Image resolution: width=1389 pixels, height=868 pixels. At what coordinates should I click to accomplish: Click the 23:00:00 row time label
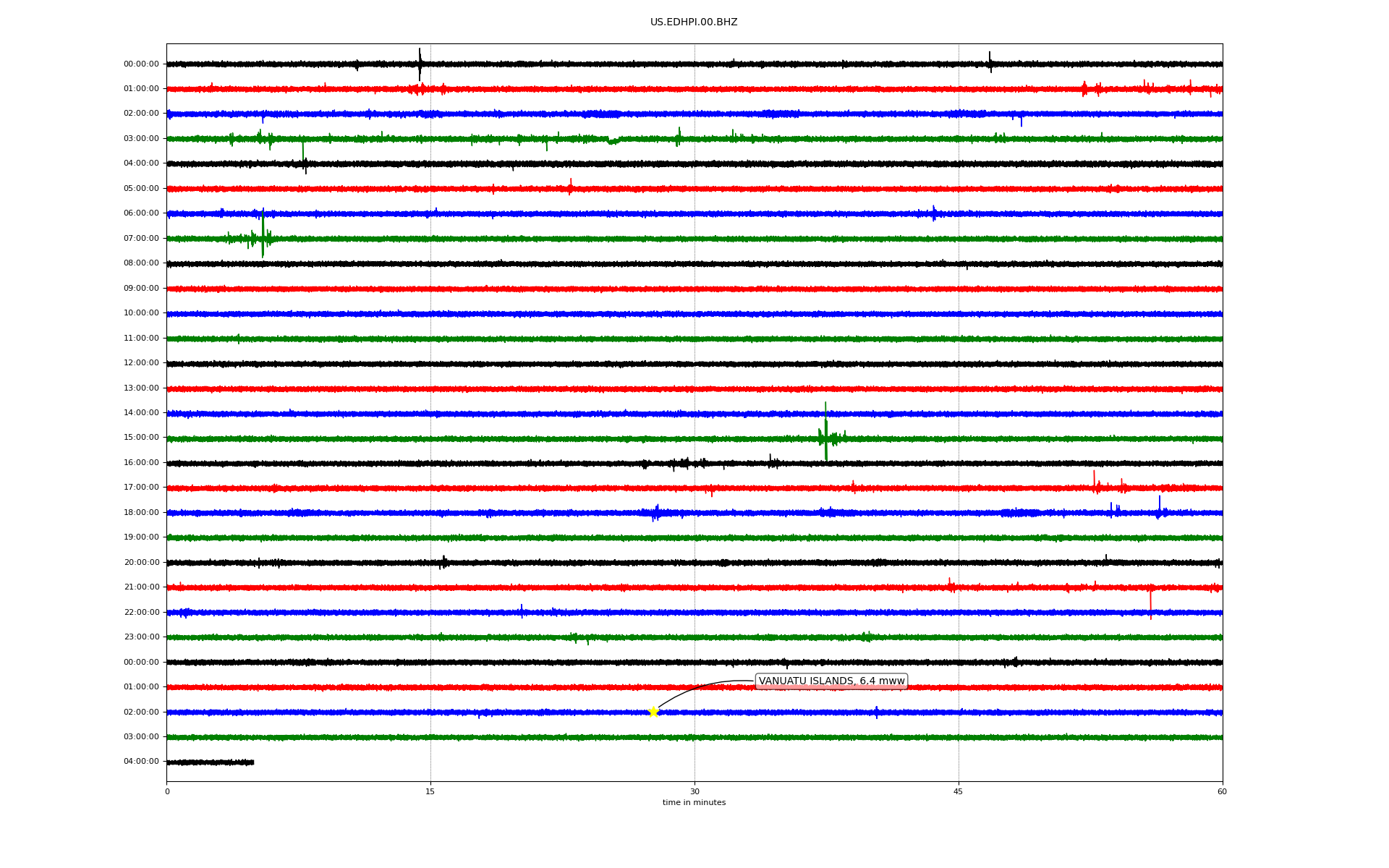[x=141, y=637]
